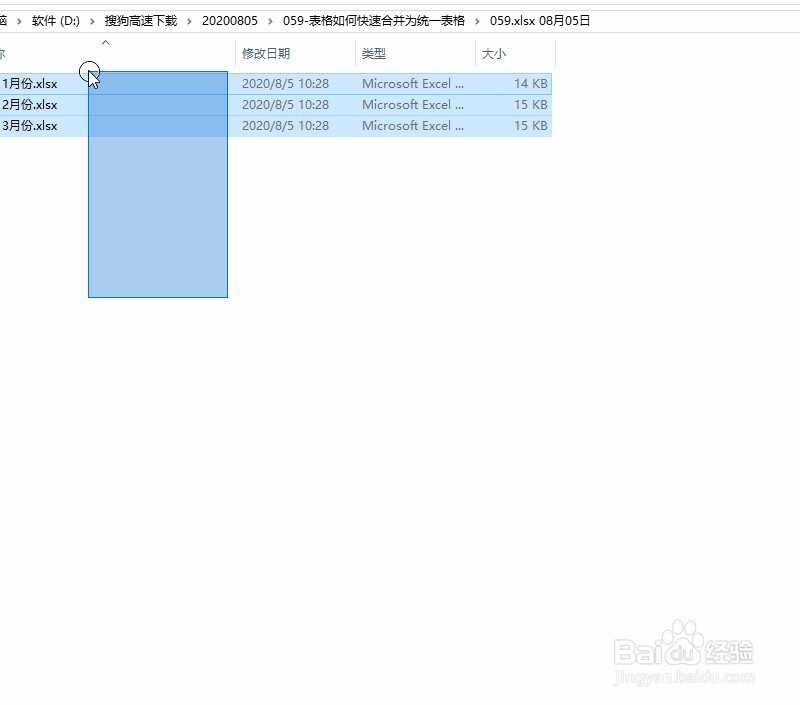Select the file 3月份.xlsx
Viewport: 800px width, 705px height.
pyautogui.click(x=30, y=125)
